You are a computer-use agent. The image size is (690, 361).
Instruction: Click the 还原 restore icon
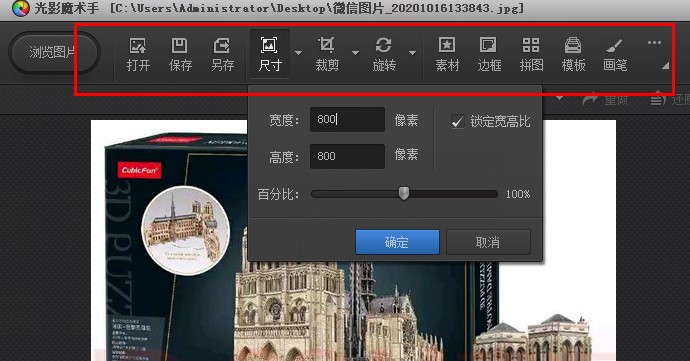pos(658,99)
